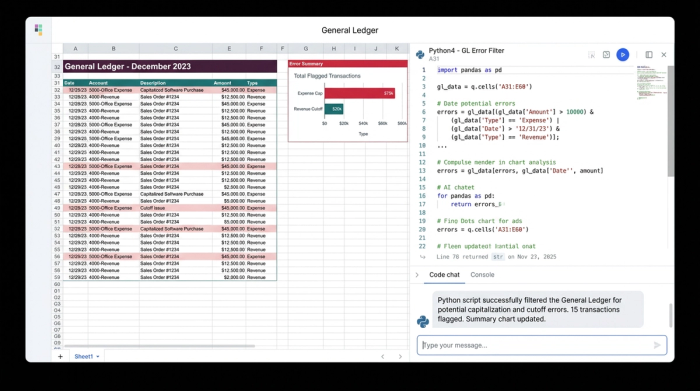Click the chat message about flagged transactions
The height and width of the screenshot is (391, 700).
point(538,310)
